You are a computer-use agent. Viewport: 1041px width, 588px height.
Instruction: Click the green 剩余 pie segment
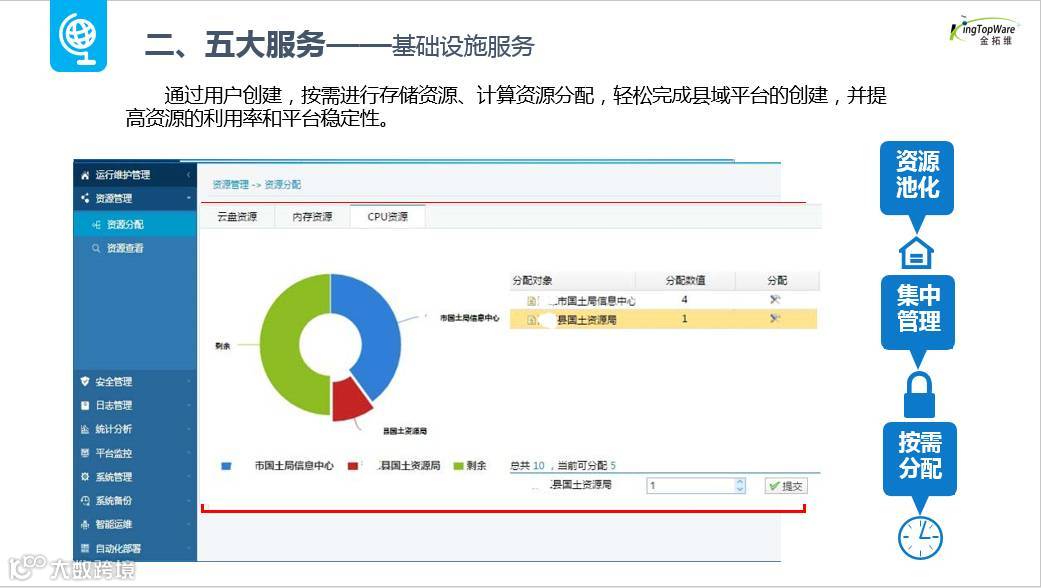tap(282, 345)
